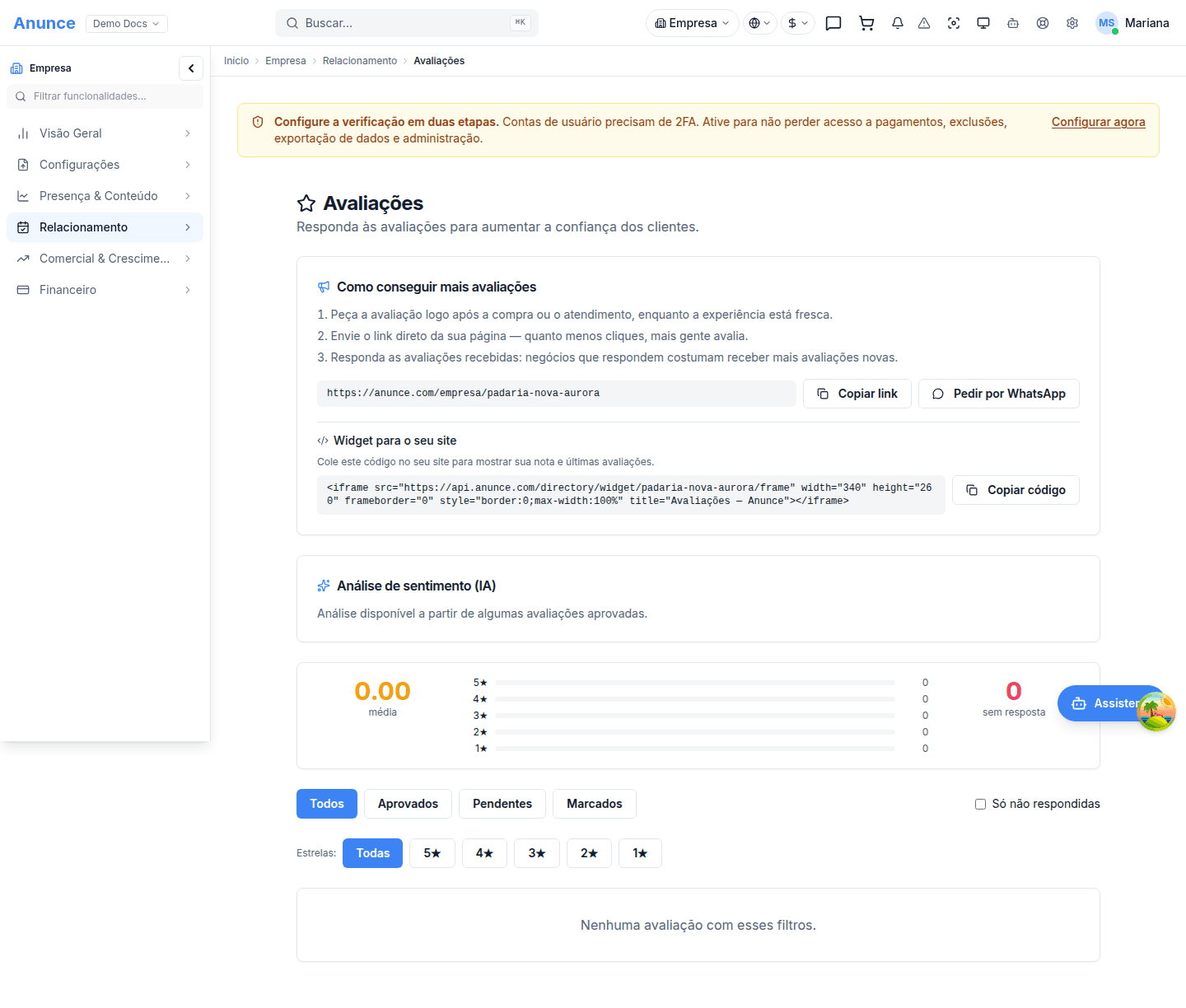Screen dimensions: 1186x1008
Task: Select the Marcados filter tab
Action: coord(595,804)
